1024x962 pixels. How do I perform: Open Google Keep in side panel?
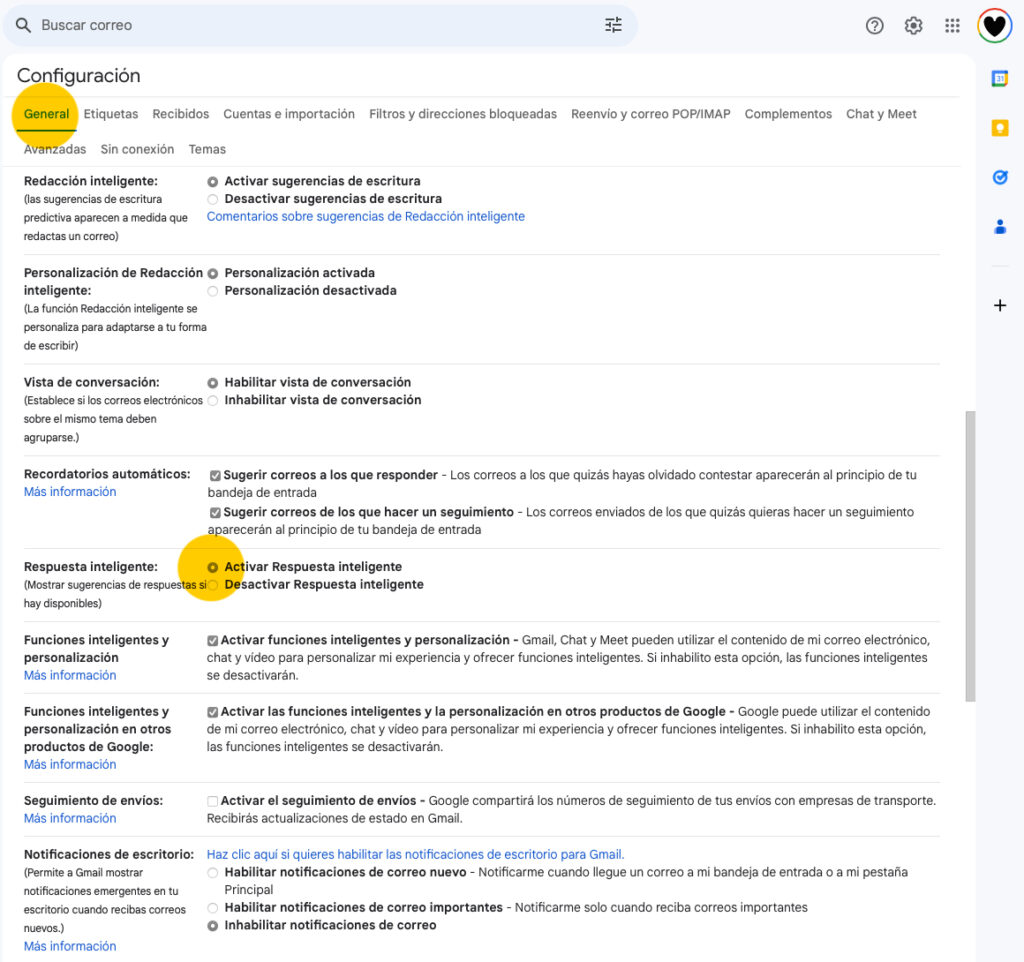point(1000,127)
